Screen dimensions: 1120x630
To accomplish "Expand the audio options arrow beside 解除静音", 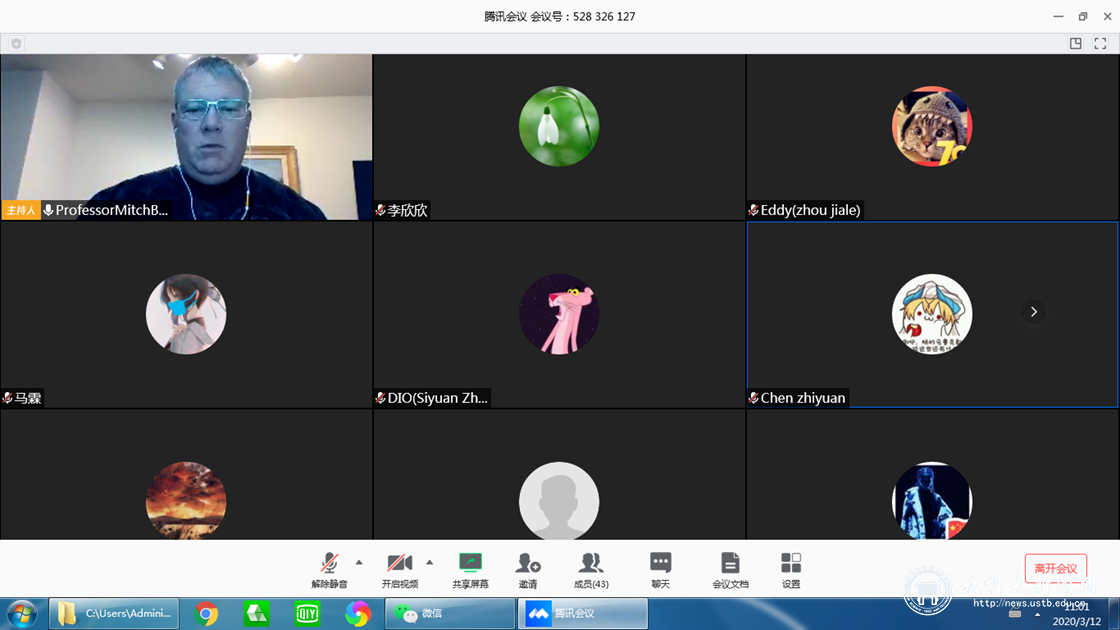I will pyautogui.click(x=359, y=563).
